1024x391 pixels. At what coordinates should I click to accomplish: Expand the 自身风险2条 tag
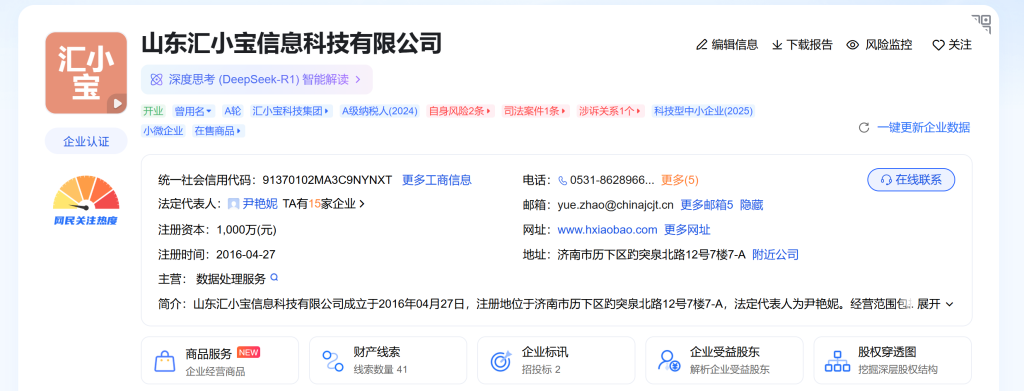click(460, 111)
